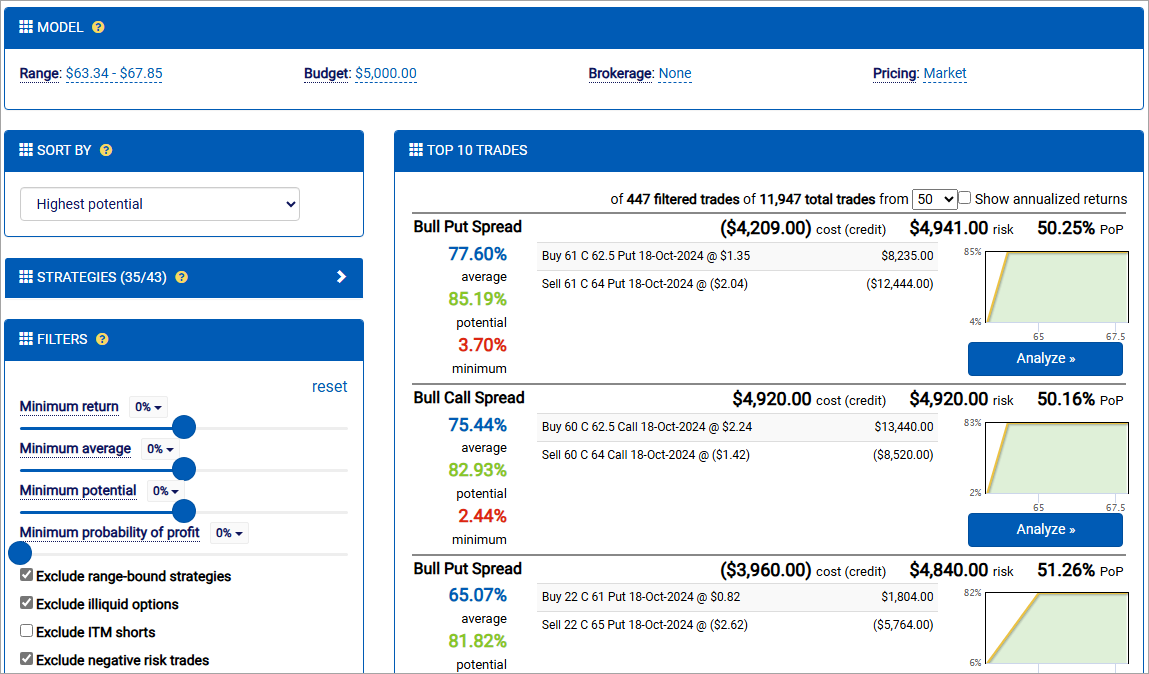Image resolution: width=1149 pixels, height=674 pixels.
Task: Click the Brokerage label
Action: tap(620, 73)
